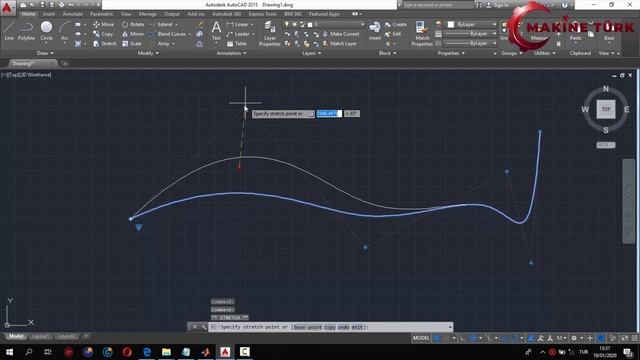Open the ByLayer linetype dropdown
This screenshot has height=360, width=640.
pos(470,43)
